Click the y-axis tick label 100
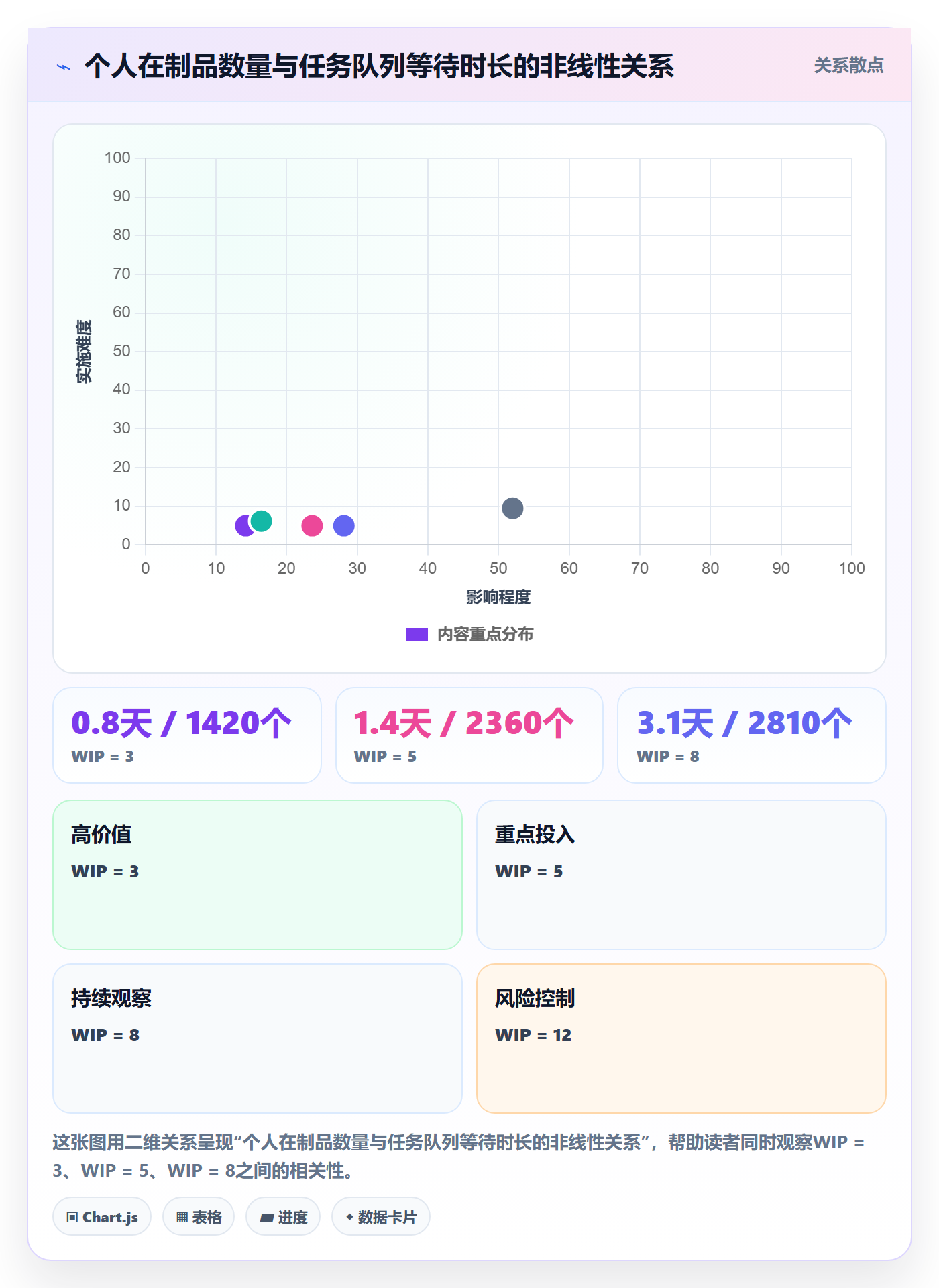 click(x=117, y=158)
